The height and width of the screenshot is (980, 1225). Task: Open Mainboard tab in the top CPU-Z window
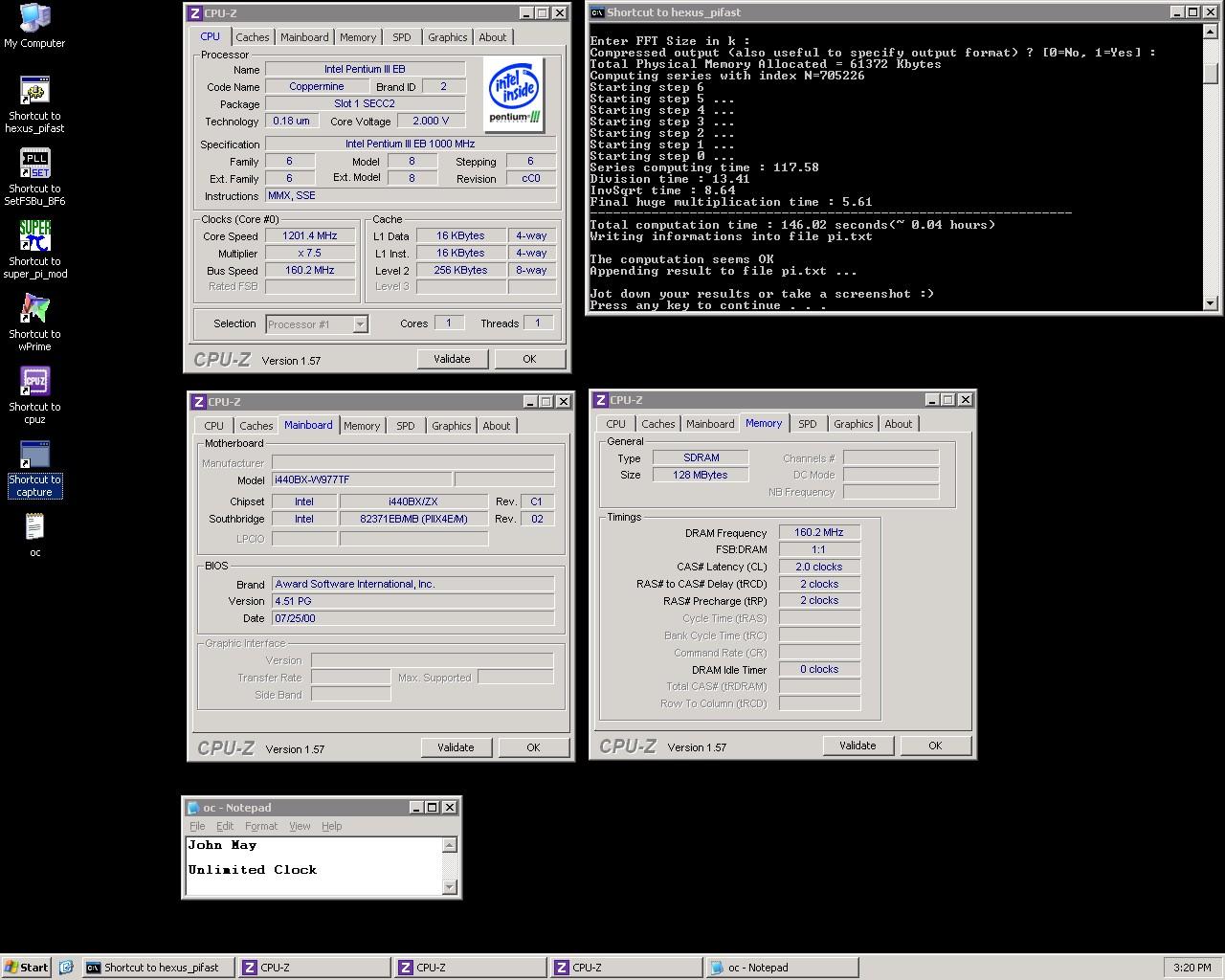click(x=304, y=37)
